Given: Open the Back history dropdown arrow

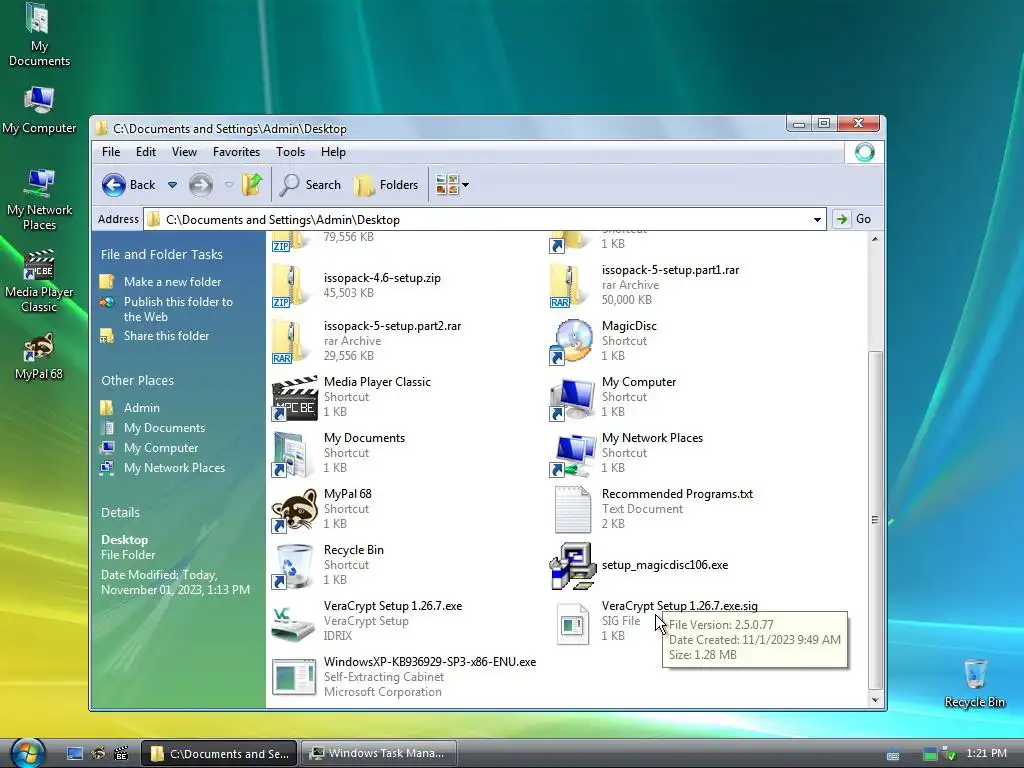Looking at the screenshot, I should pos(172,185).
